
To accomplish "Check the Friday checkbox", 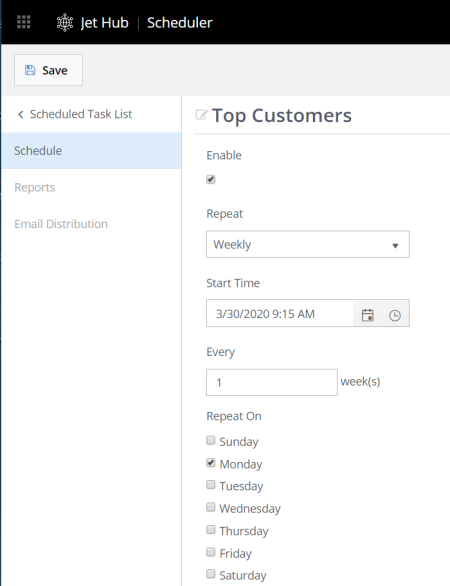I will [211, 552].
